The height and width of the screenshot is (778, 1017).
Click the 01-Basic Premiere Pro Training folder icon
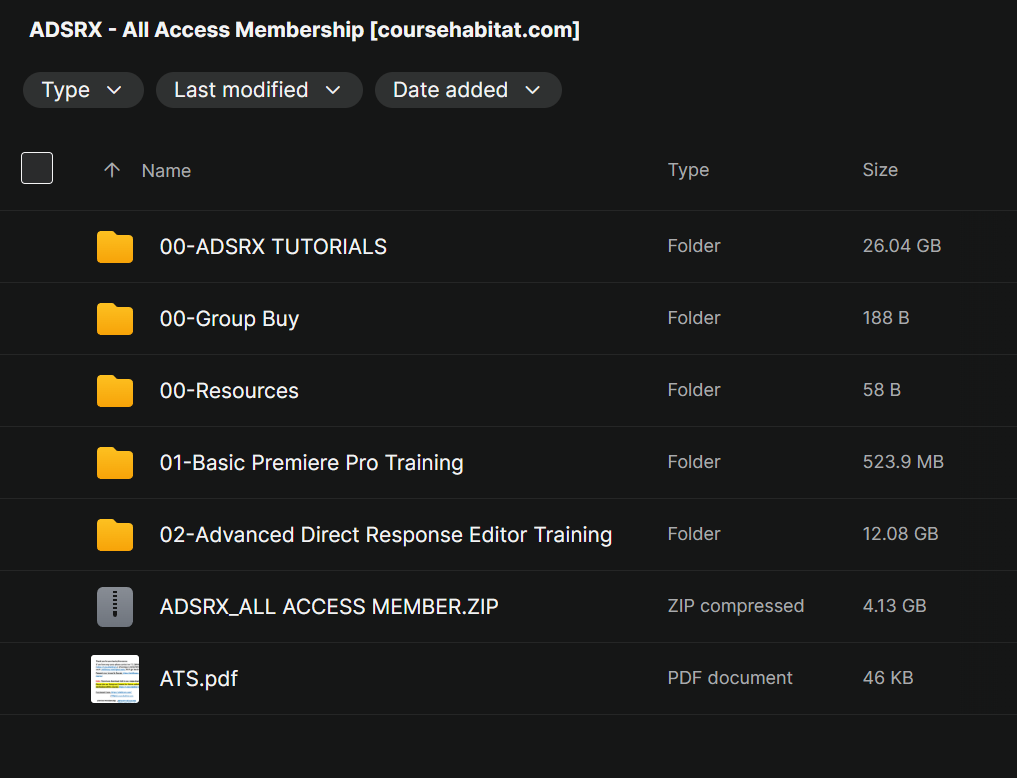click(x=115, y=463)
